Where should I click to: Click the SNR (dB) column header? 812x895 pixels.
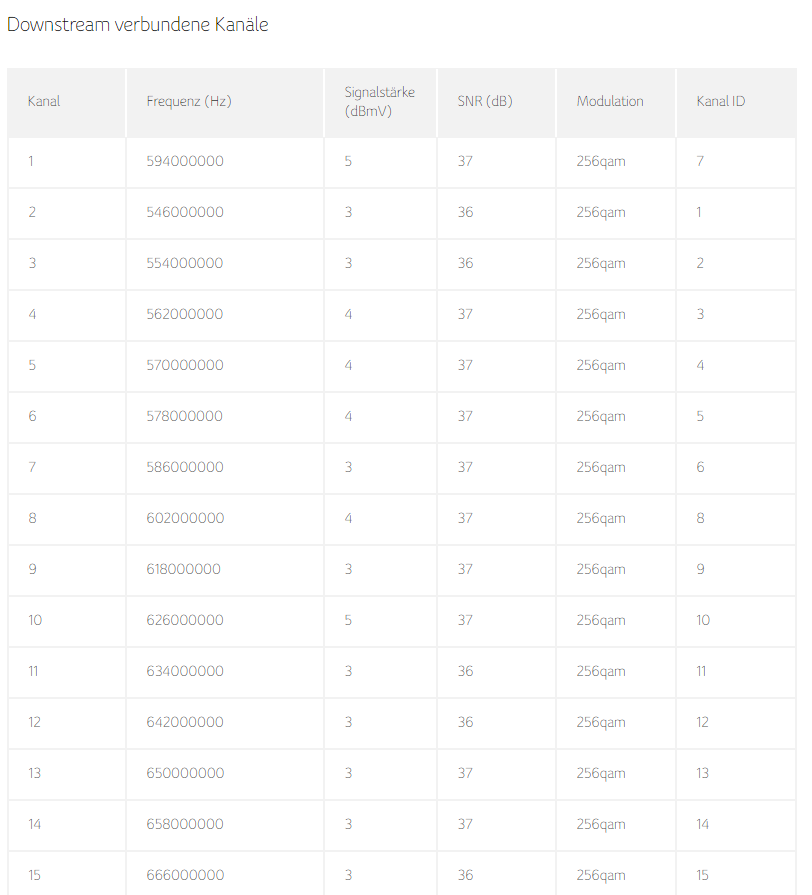tap(485, 101)
